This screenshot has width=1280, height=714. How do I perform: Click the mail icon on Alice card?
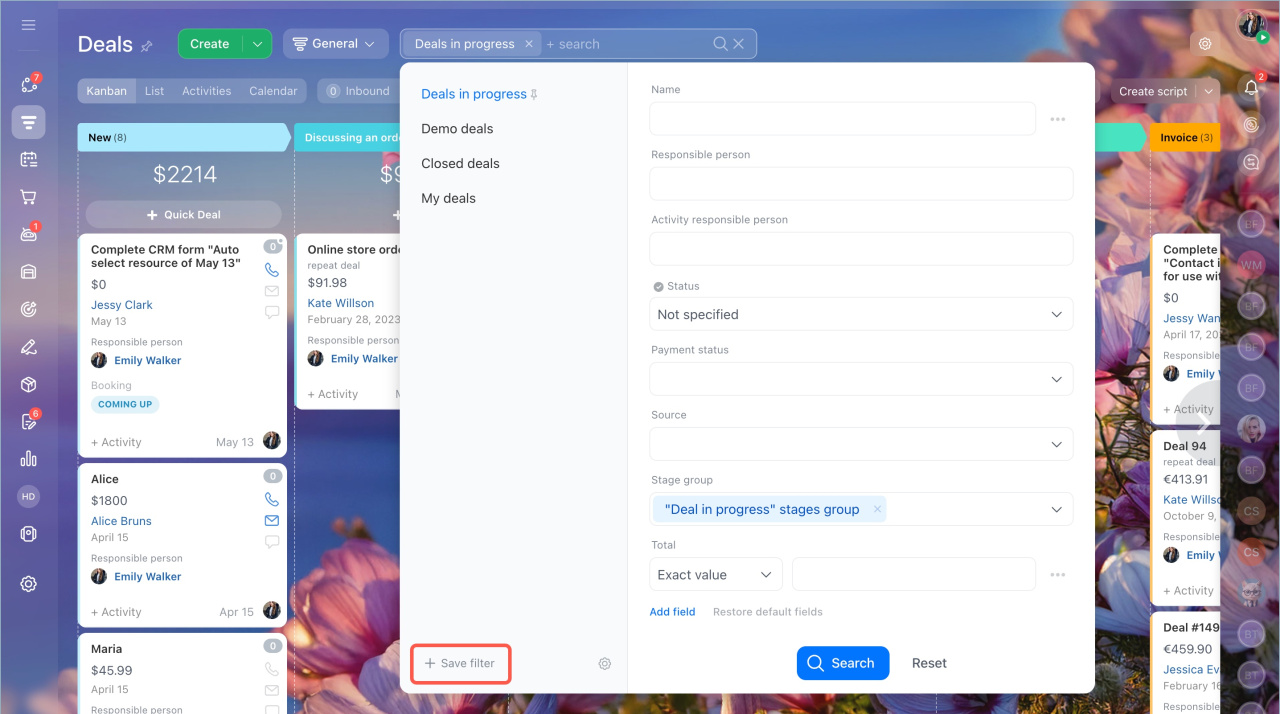click(x=271, y=521)
